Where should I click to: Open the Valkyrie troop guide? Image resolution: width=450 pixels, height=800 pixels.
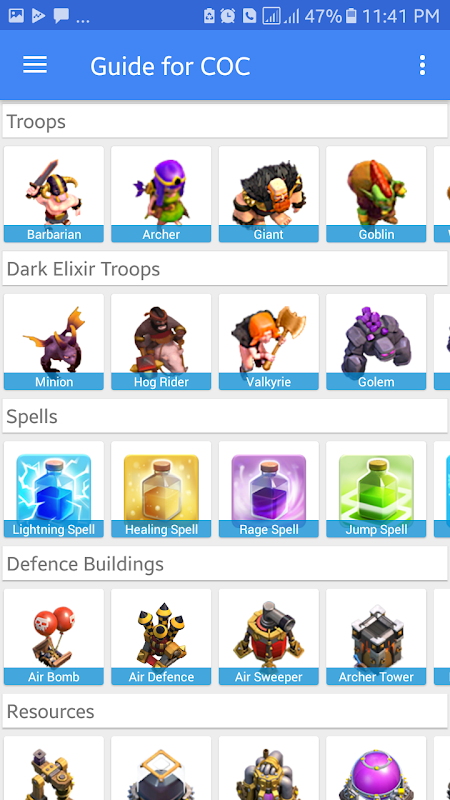point(269,342)
